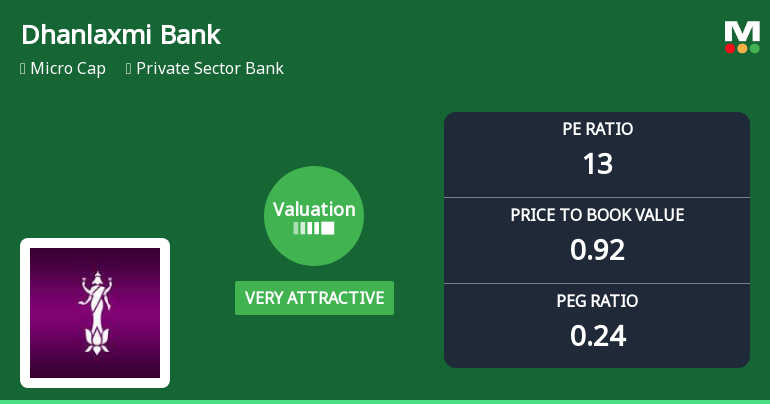Click the valuation bar meter indicator
The height and width of the screenshot is (404, 770).
pos(314,228)
